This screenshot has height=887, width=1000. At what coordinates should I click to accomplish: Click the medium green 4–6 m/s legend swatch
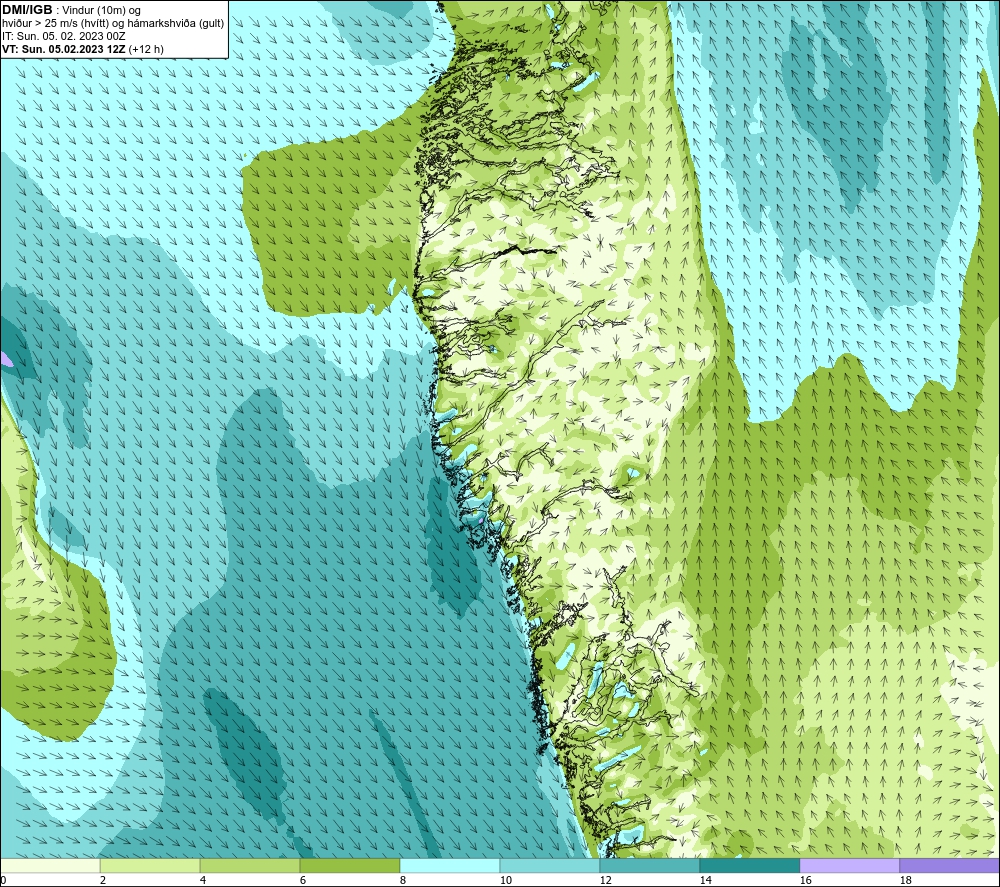coord(250,865)
